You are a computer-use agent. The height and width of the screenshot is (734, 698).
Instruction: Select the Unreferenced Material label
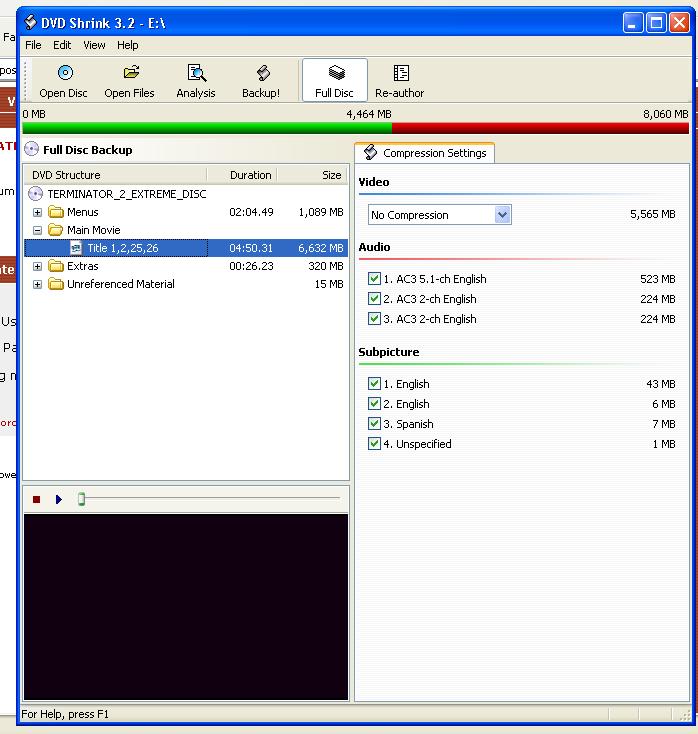[121, 284]
